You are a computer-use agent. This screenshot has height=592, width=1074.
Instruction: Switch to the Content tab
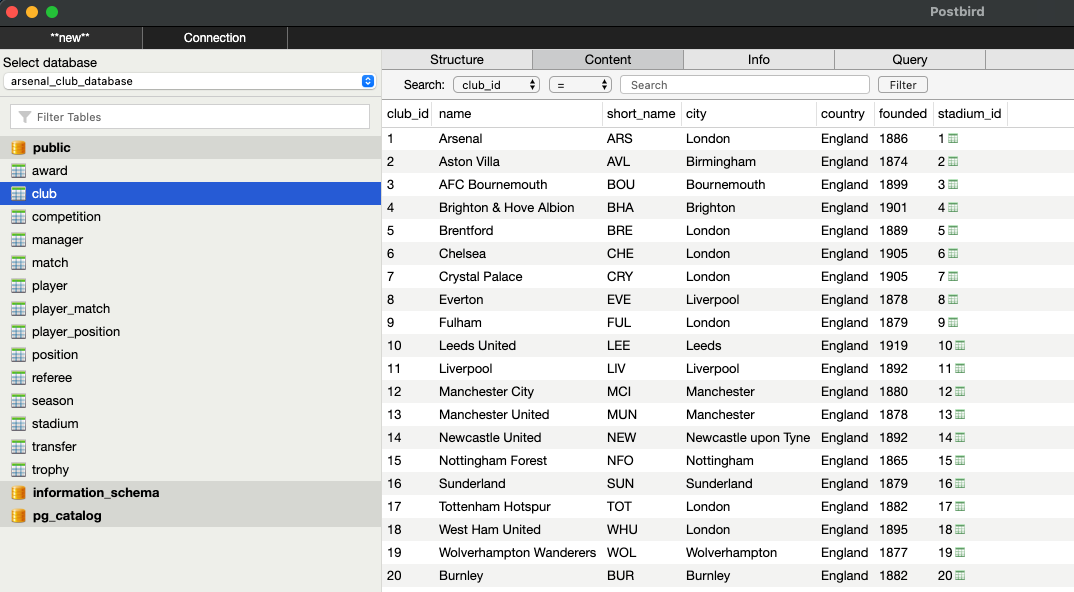point(608,60)
